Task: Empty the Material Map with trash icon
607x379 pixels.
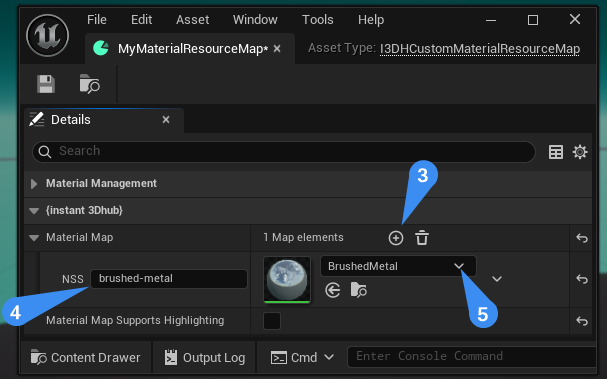Action: pyautogui.click(x=422, y=238)
